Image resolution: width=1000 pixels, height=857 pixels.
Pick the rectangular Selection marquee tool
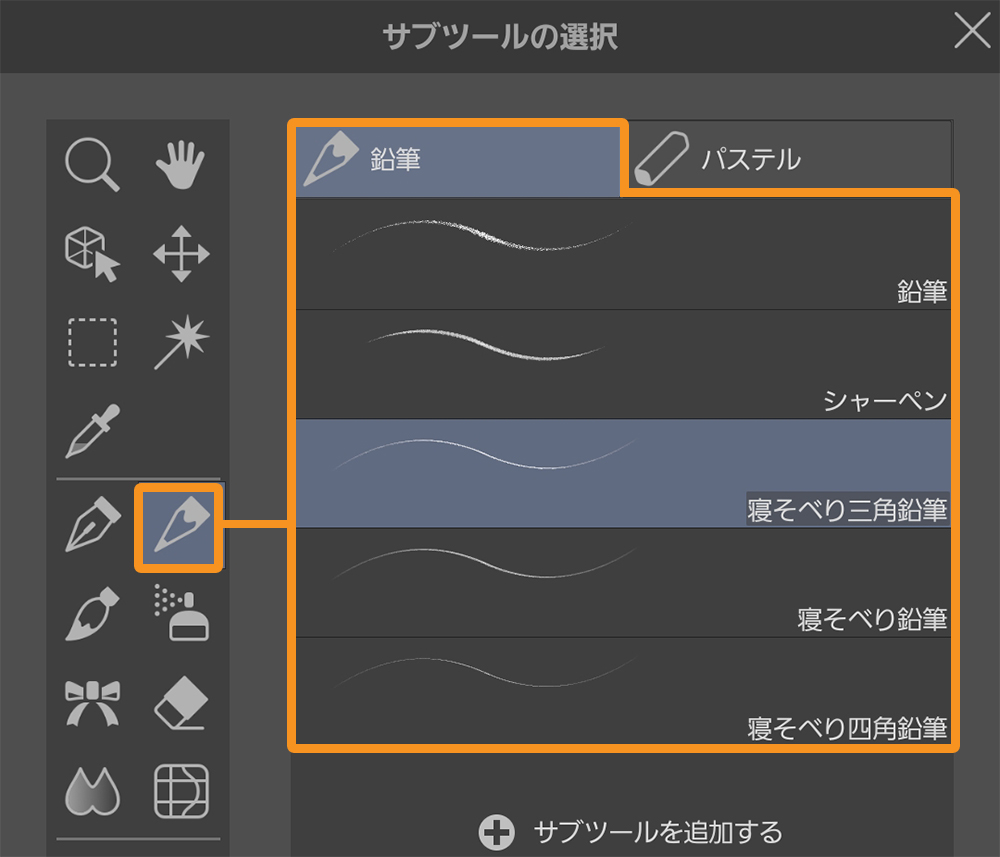pyautogui.click(x=93, y=343)
